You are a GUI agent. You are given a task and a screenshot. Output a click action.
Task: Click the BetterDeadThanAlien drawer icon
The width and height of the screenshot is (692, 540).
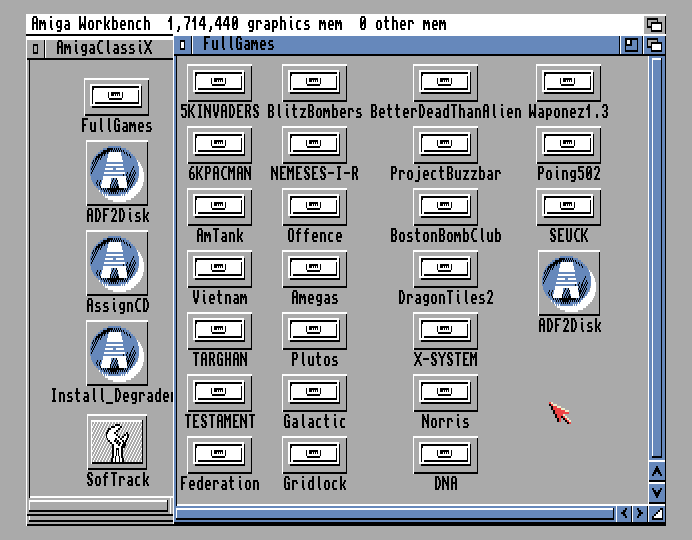tap(445, 83)
